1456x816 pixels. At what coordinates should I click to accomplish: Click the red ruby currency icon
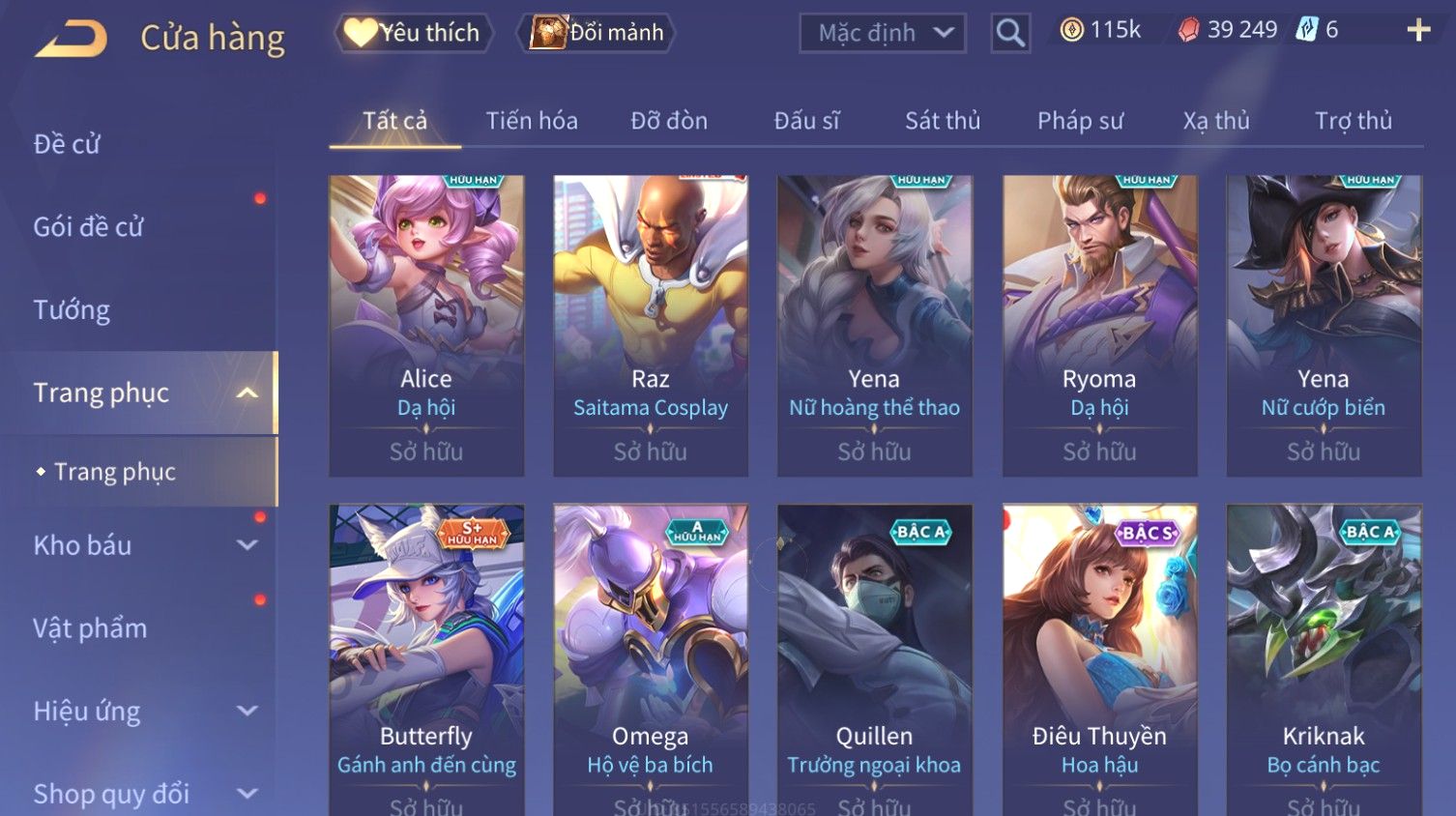(1188, 31)
